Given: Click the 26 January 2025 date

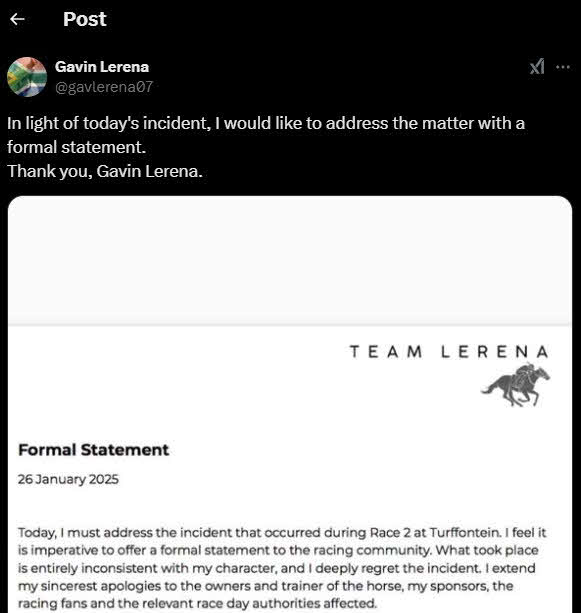Looking at the screenshot, I should pyautogui.click(x=68, y=479).
